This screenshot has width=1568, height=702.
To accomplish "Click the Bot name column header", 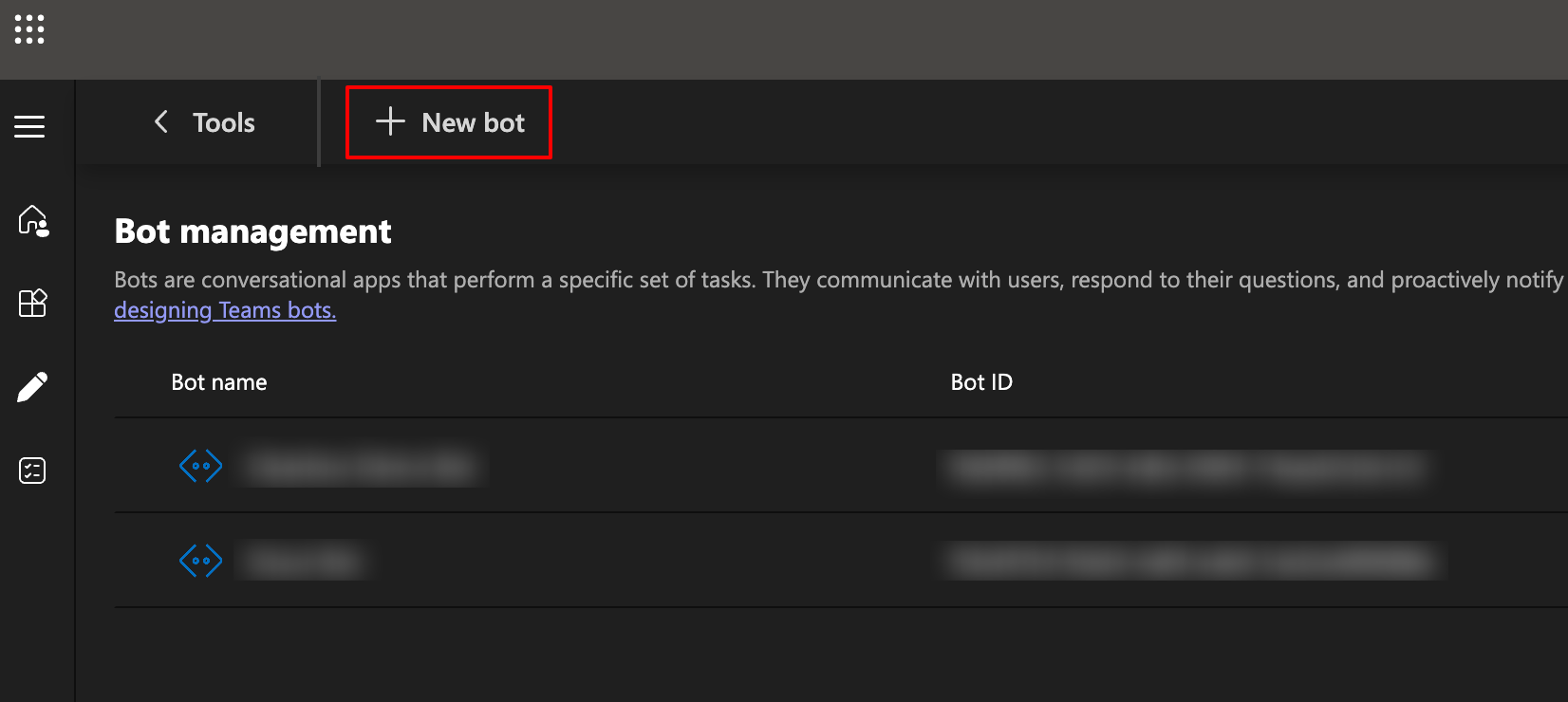I will [219, 382].
